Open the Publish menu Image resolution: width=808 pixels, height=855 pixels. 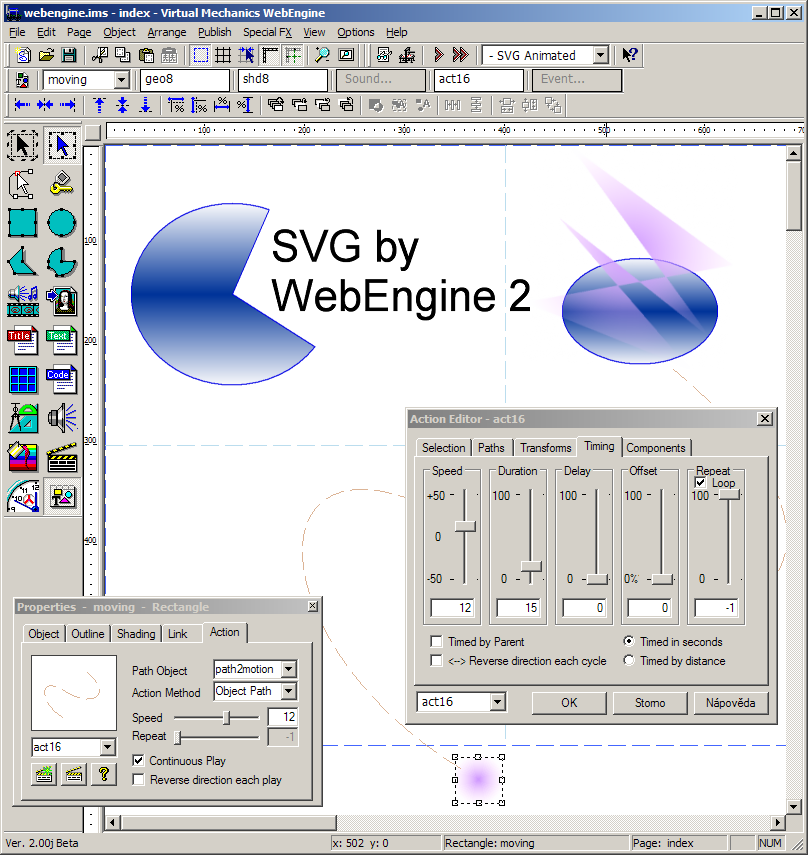[x=214, y=32]
